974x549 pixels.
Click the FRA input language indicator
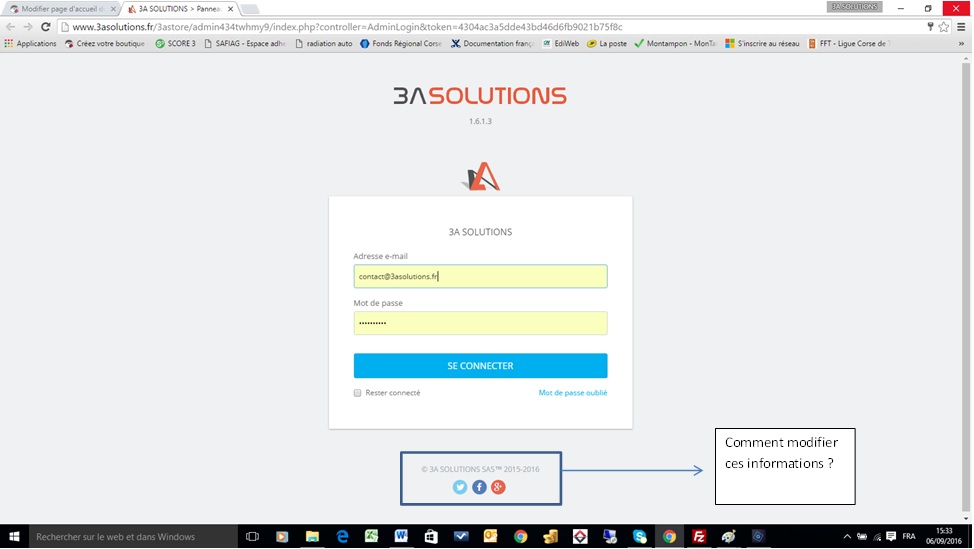coord(909,537)
